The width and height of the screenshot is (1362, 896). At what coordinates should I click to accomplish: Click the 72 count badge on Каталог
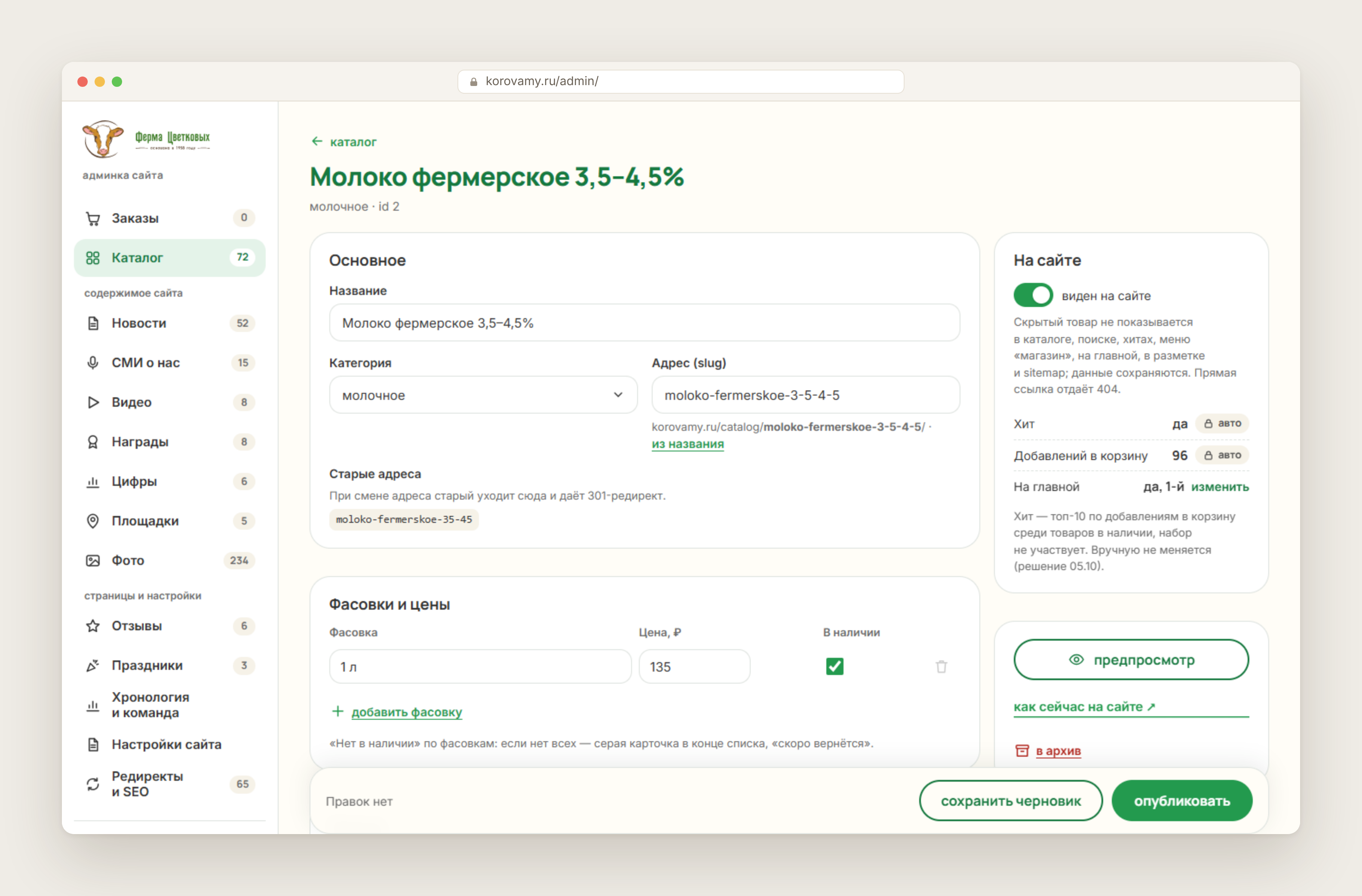(x=242, y=258)
